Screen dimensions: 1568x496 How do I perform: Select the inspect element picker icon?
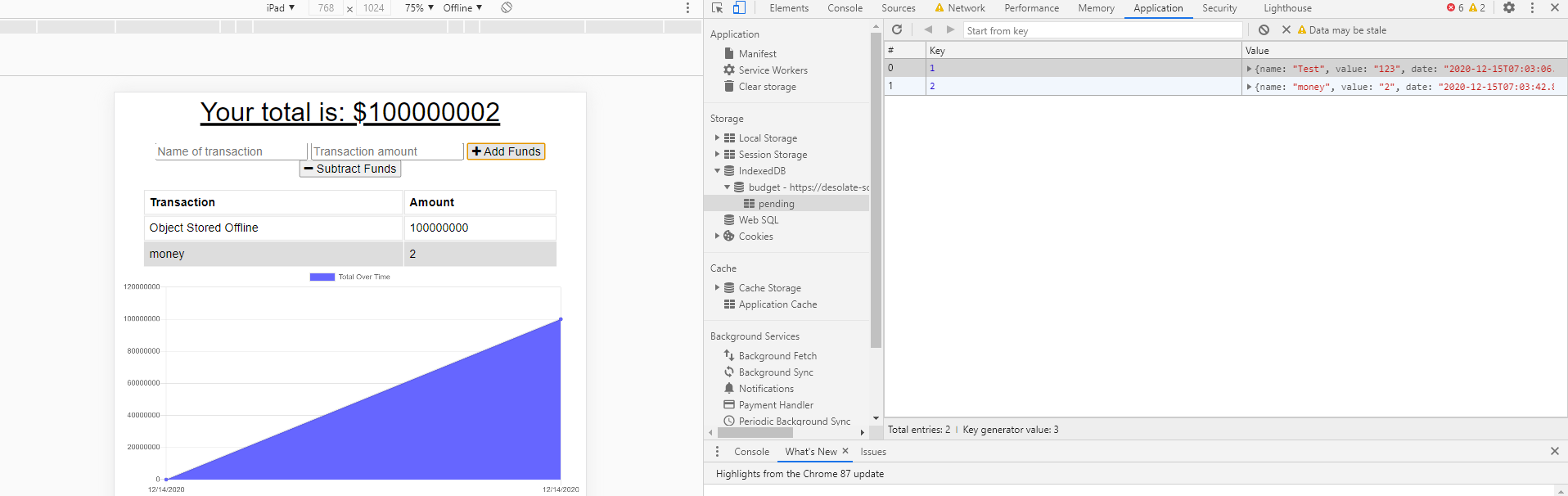[x=718, y=8]
